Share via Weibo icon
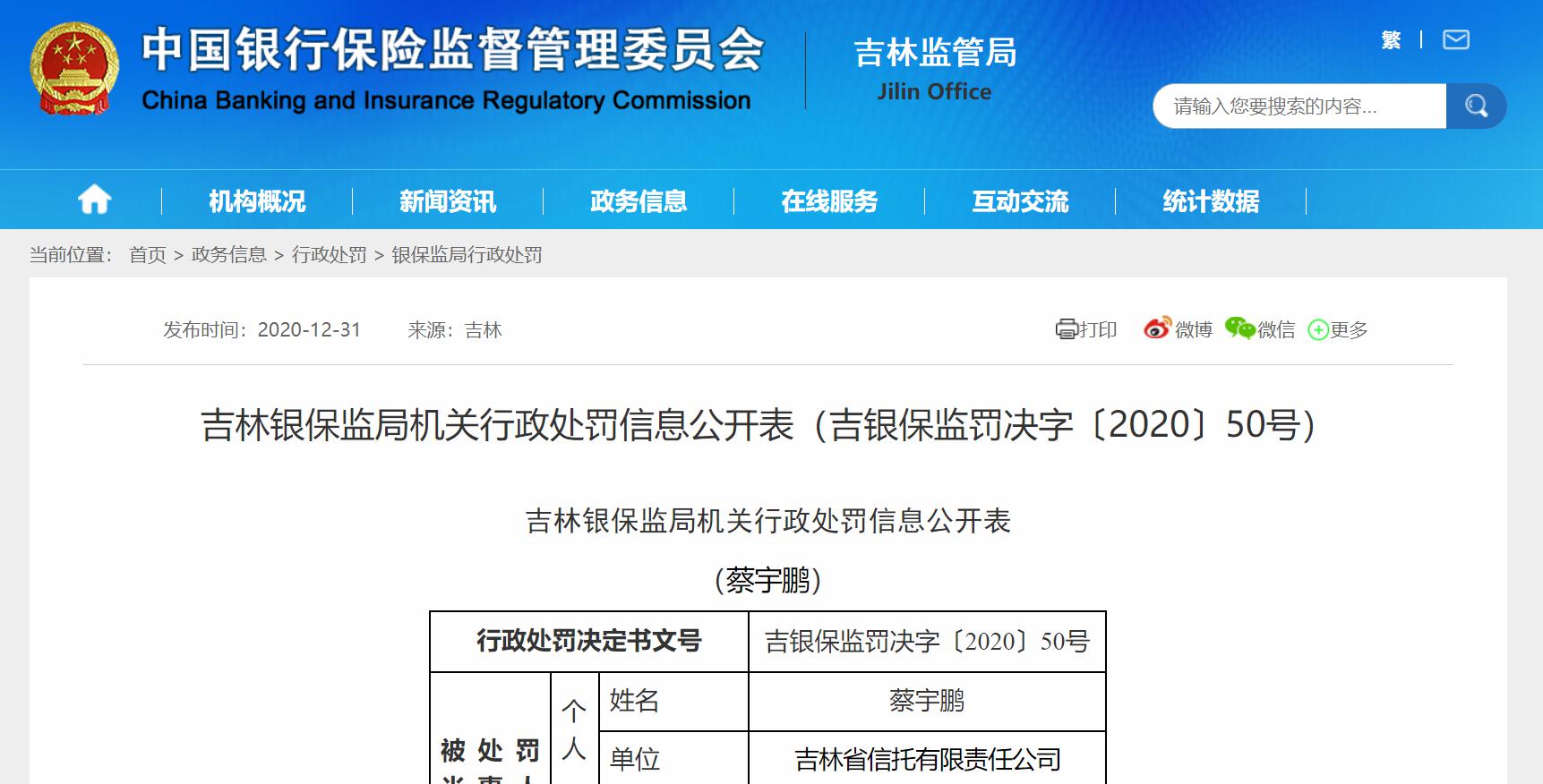The height and width of the screenshot is (784, 1543). pos(1157,328)
